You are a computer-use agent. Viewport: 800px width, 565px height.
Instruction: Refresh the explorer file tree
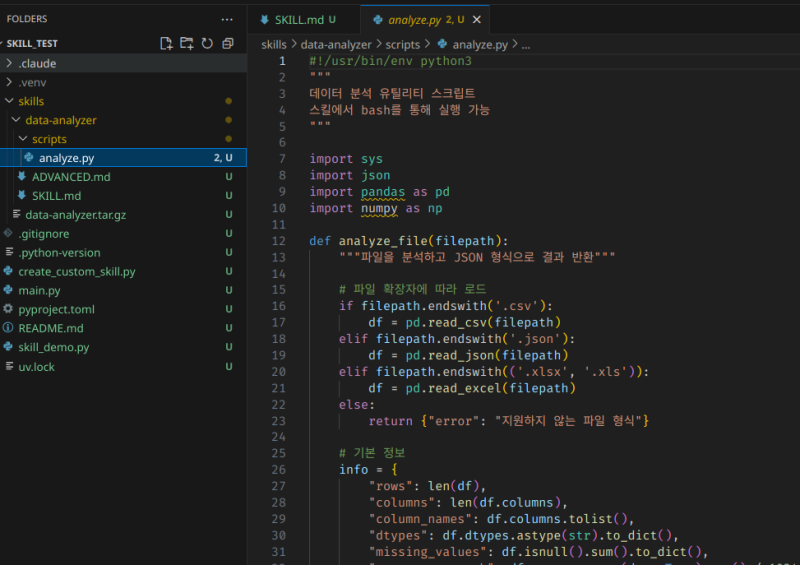click(207, 44)
